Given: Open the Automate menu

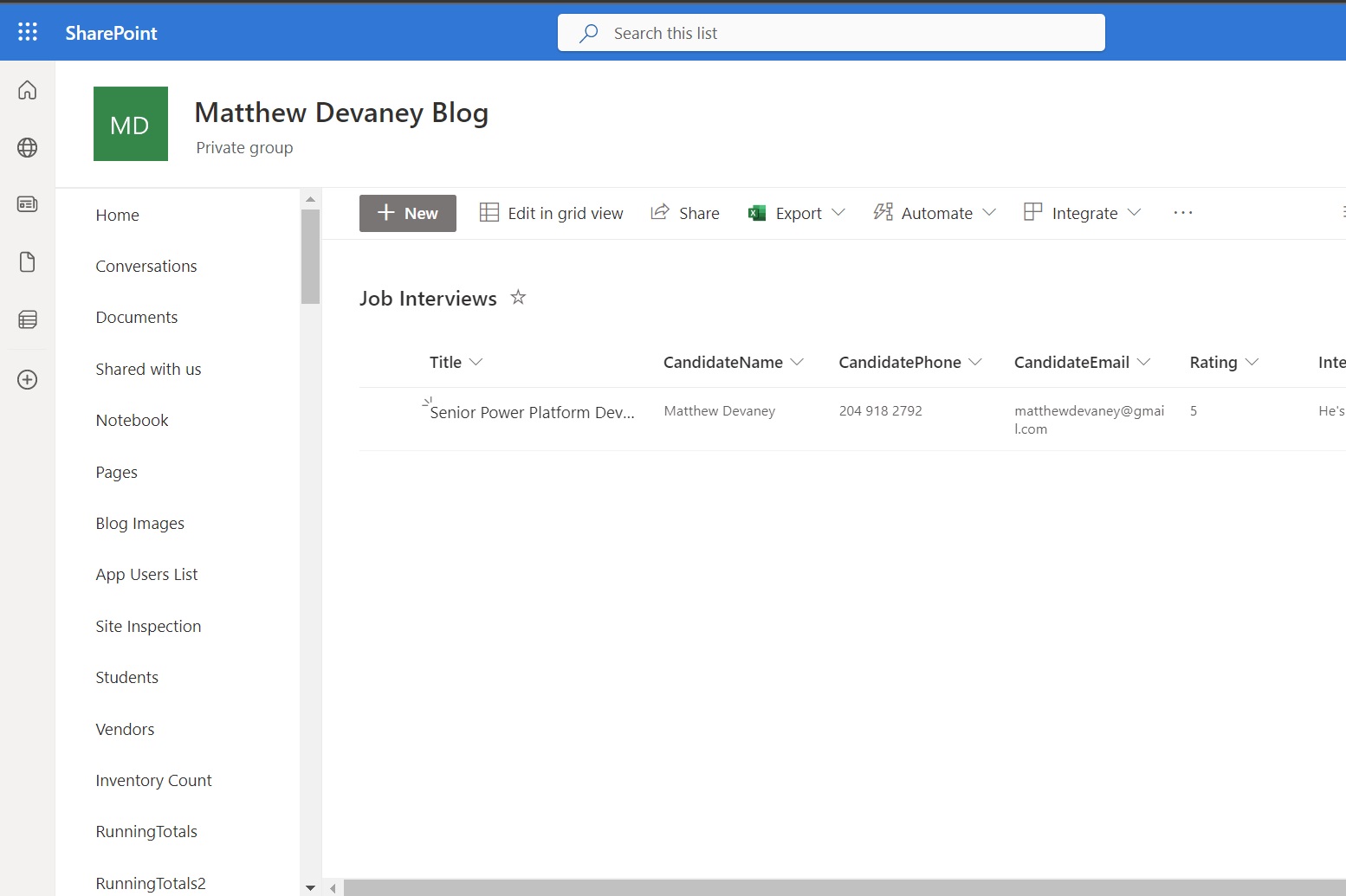Looking at the screenshot, I should pyautogui.click(x=934, y=213).
